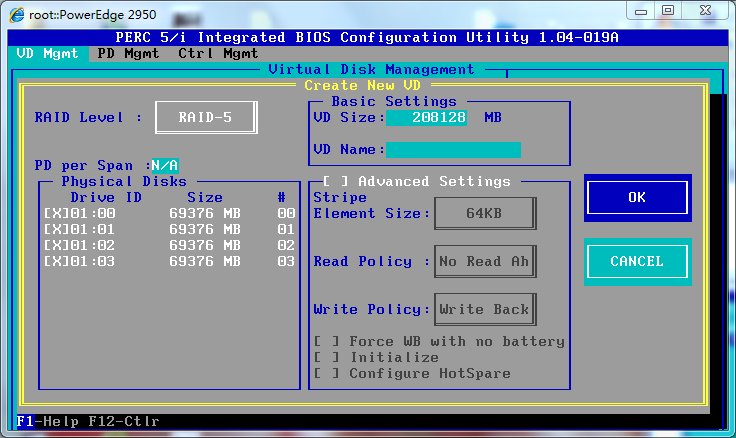Click the empty VD Name field

[x=453, y=150]
